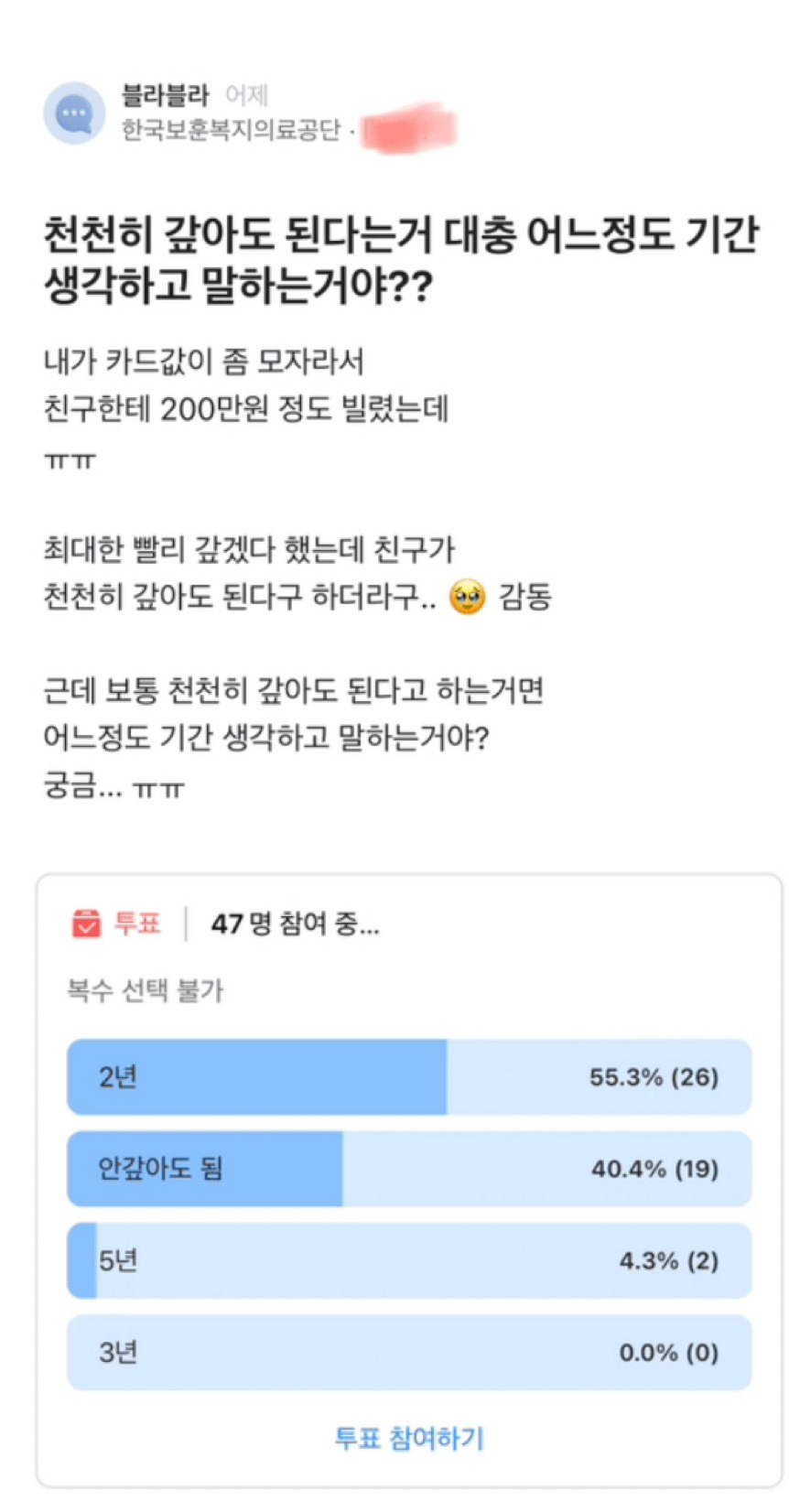The height and width of the screenshot is (1512, 789).
Task: Tap the post title about 천천히 갚아도 된다는거
Action: pyautogui.click(x=401, y=260)
